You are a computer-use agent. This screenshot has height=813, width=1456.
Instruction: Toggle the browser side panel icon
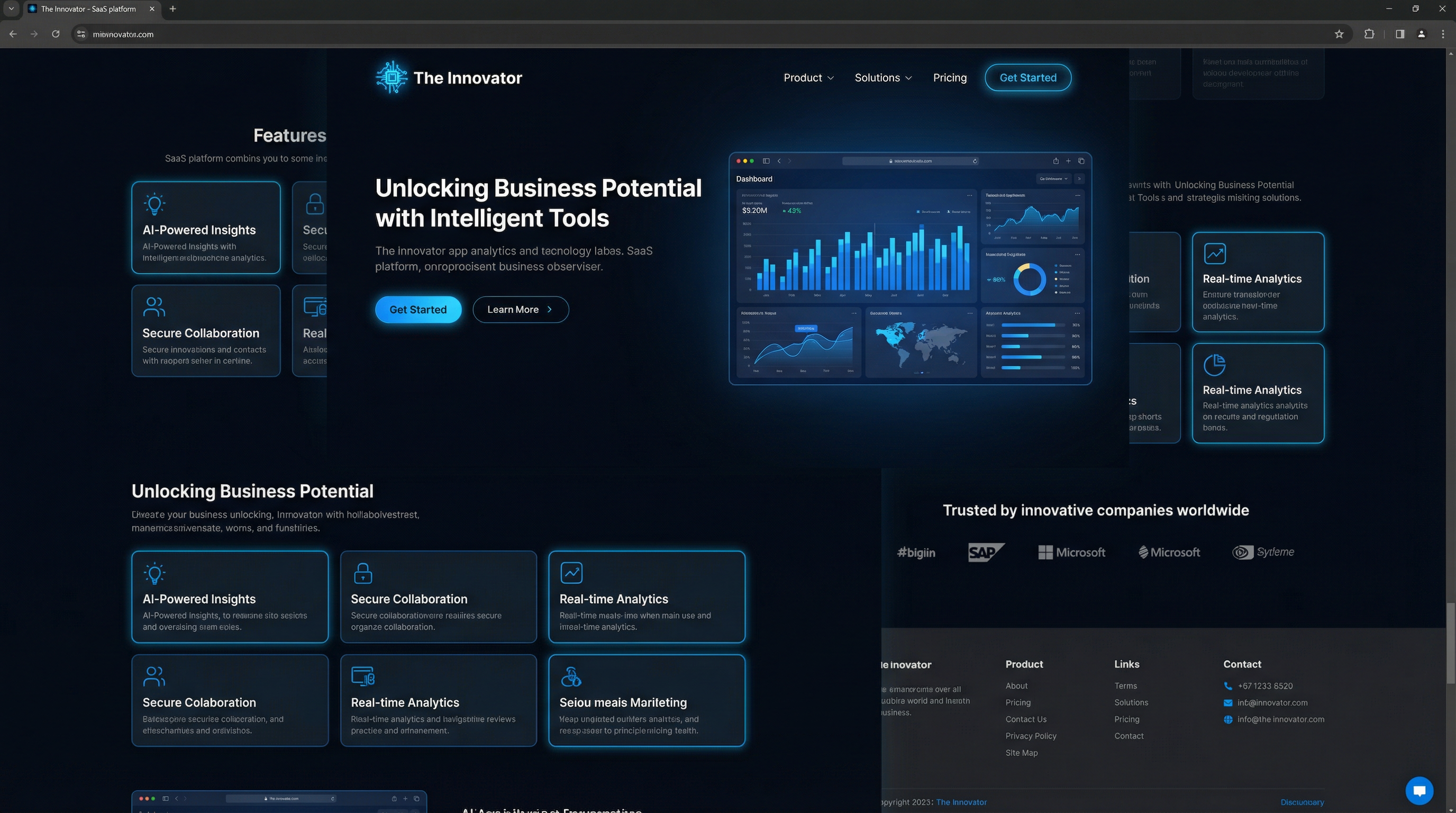[x=1399, y=34]
